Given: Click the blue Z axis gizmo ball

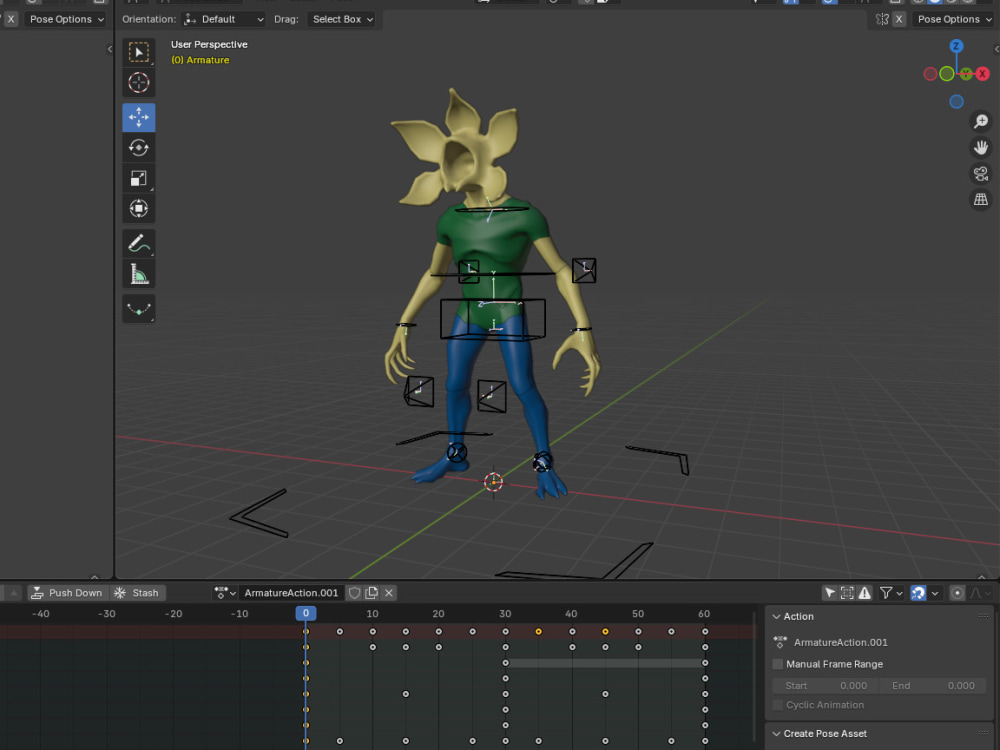Looking at the screenshot, I should click(956, 46).
